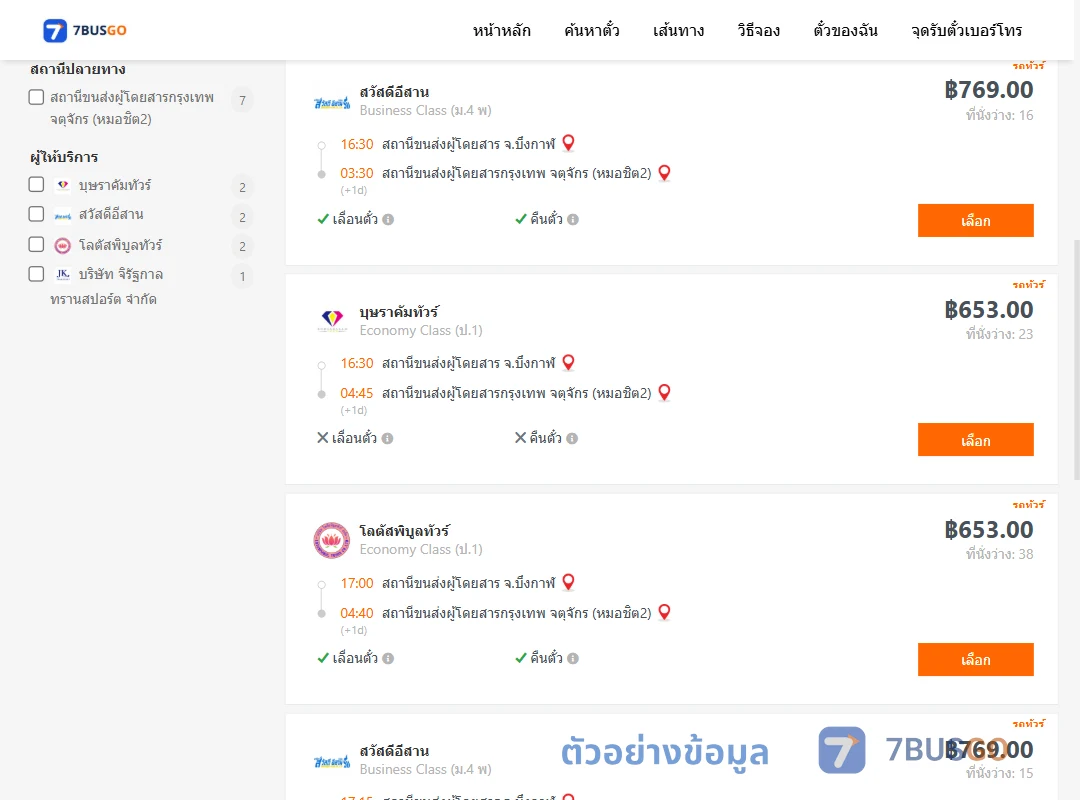Show เลื่อนตั๋ว info for โลตัสพิบูลทัวร์ trip

point(388,659)
